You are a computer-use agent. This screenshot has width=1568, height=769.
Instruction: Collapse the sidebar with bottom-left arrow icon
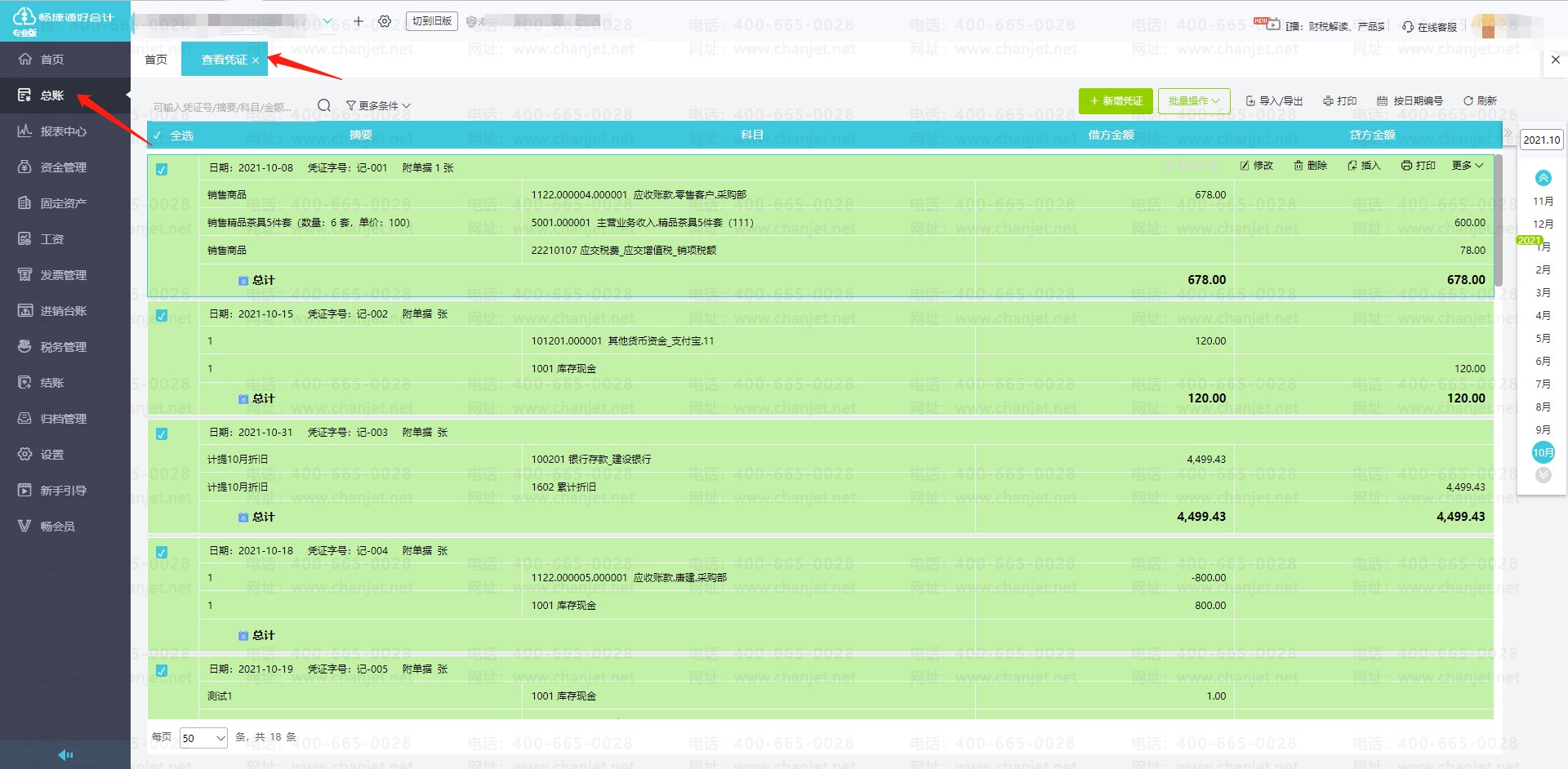coord(65,755)
